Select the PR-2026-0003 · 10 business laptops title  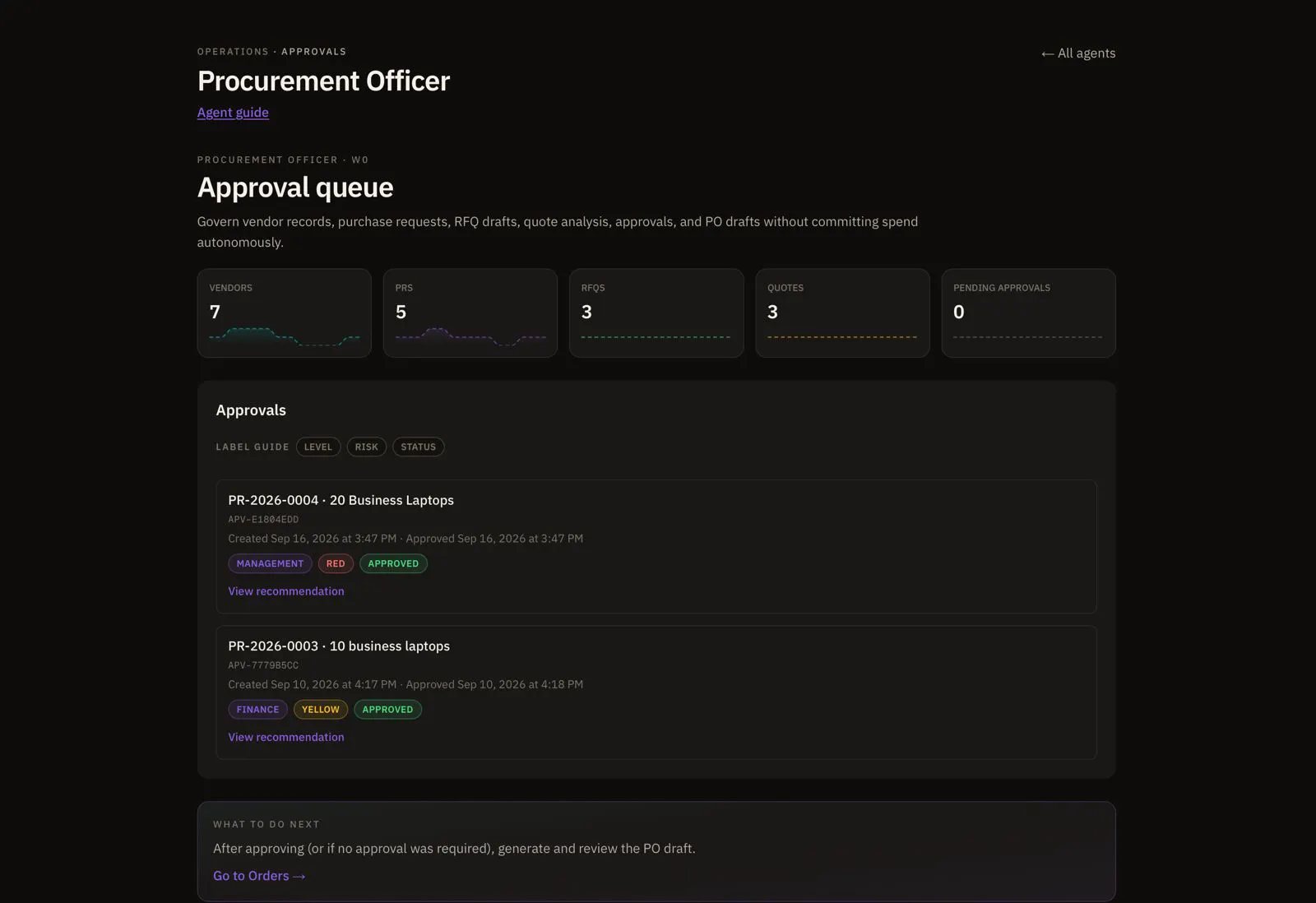339,646
